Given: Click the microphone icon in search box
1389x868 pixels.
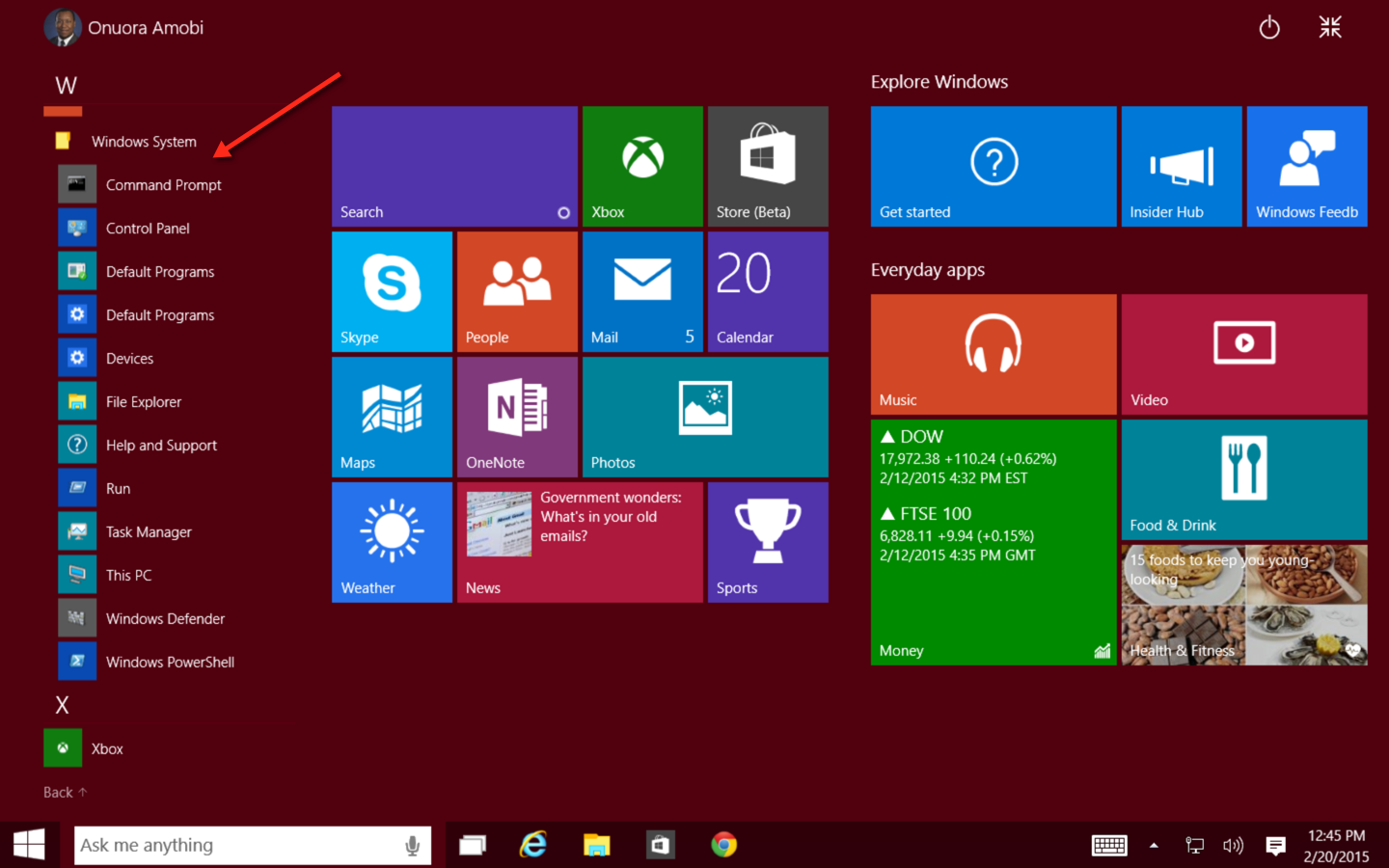Looking at the screenshot, I should 412,846.
